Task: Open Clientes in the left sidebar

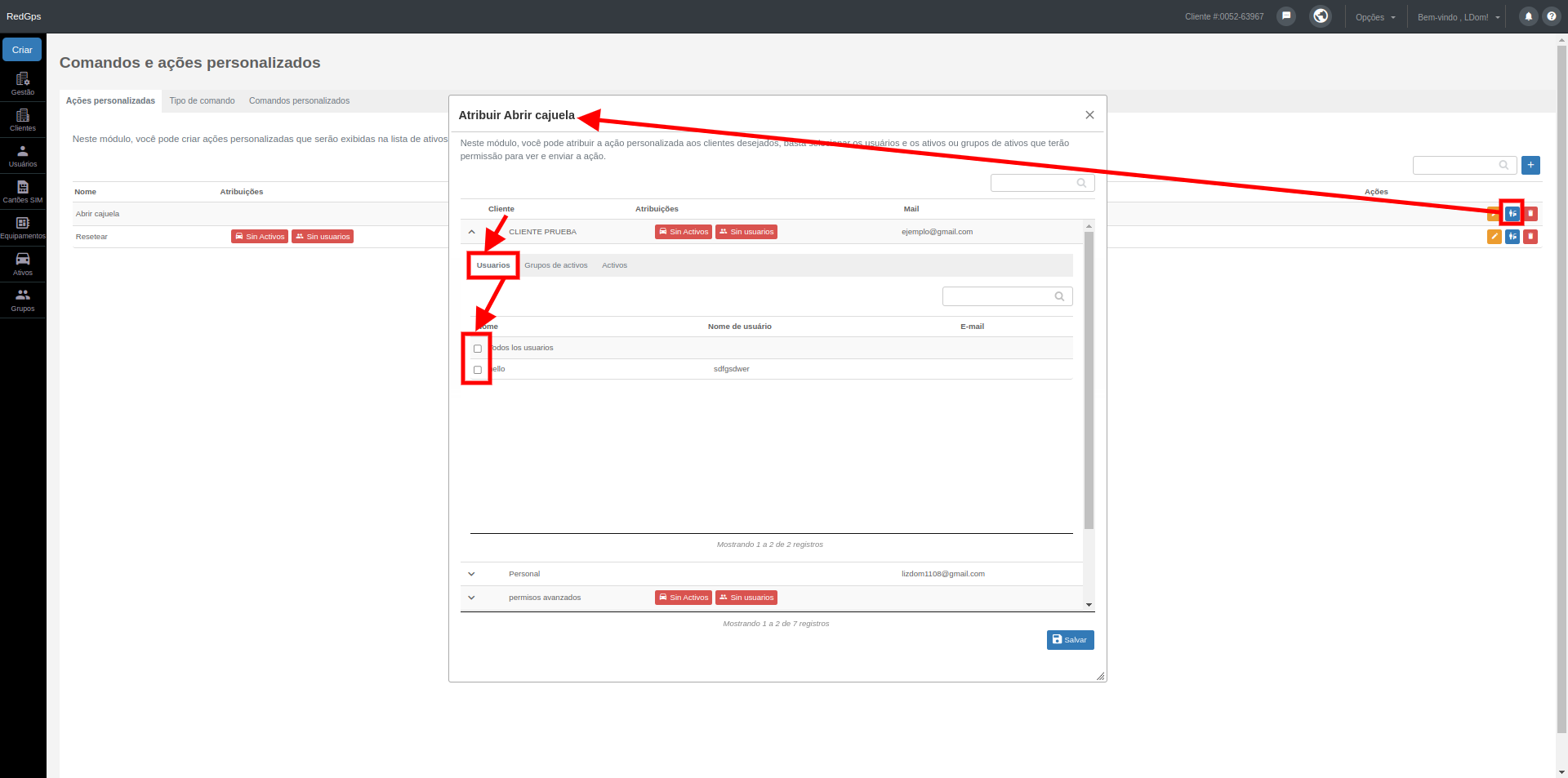Action: (x=23, y=119)
